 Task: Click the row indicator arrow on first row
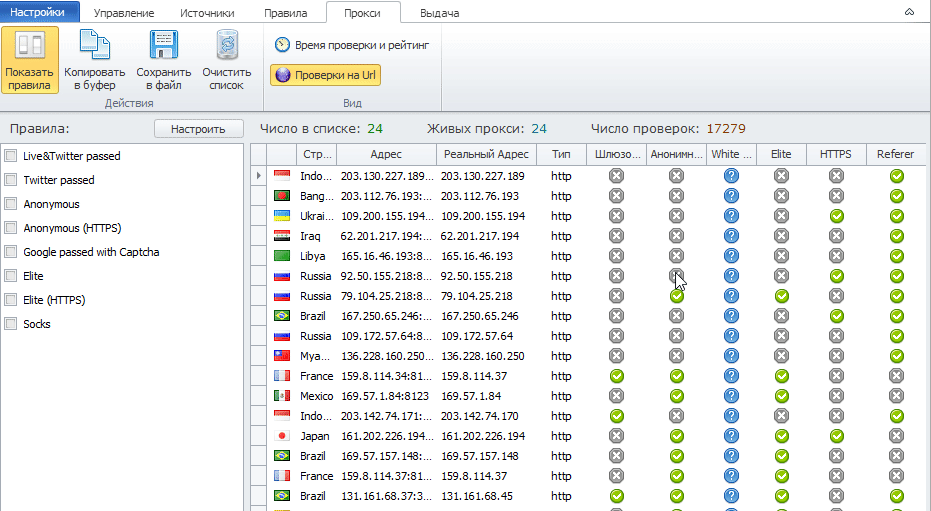tap(258, 176)
